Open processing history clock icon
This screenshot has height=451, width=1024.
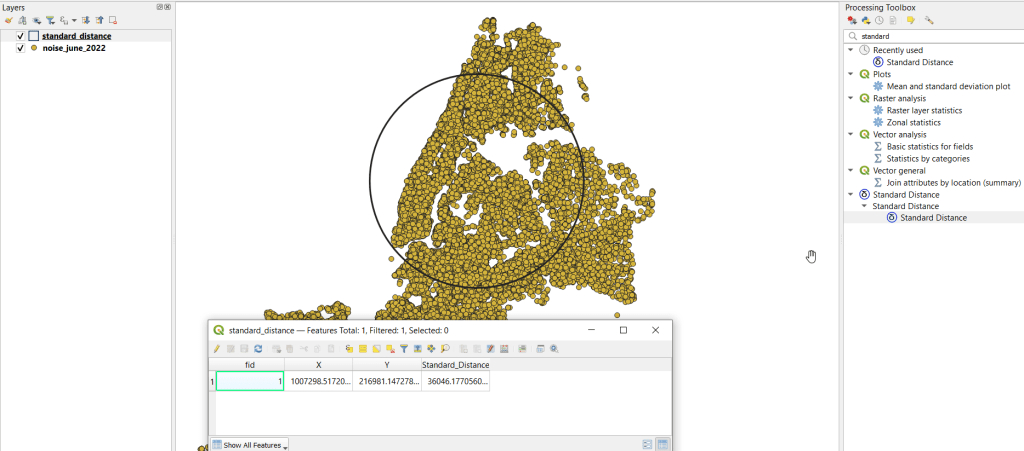[879, 20]
